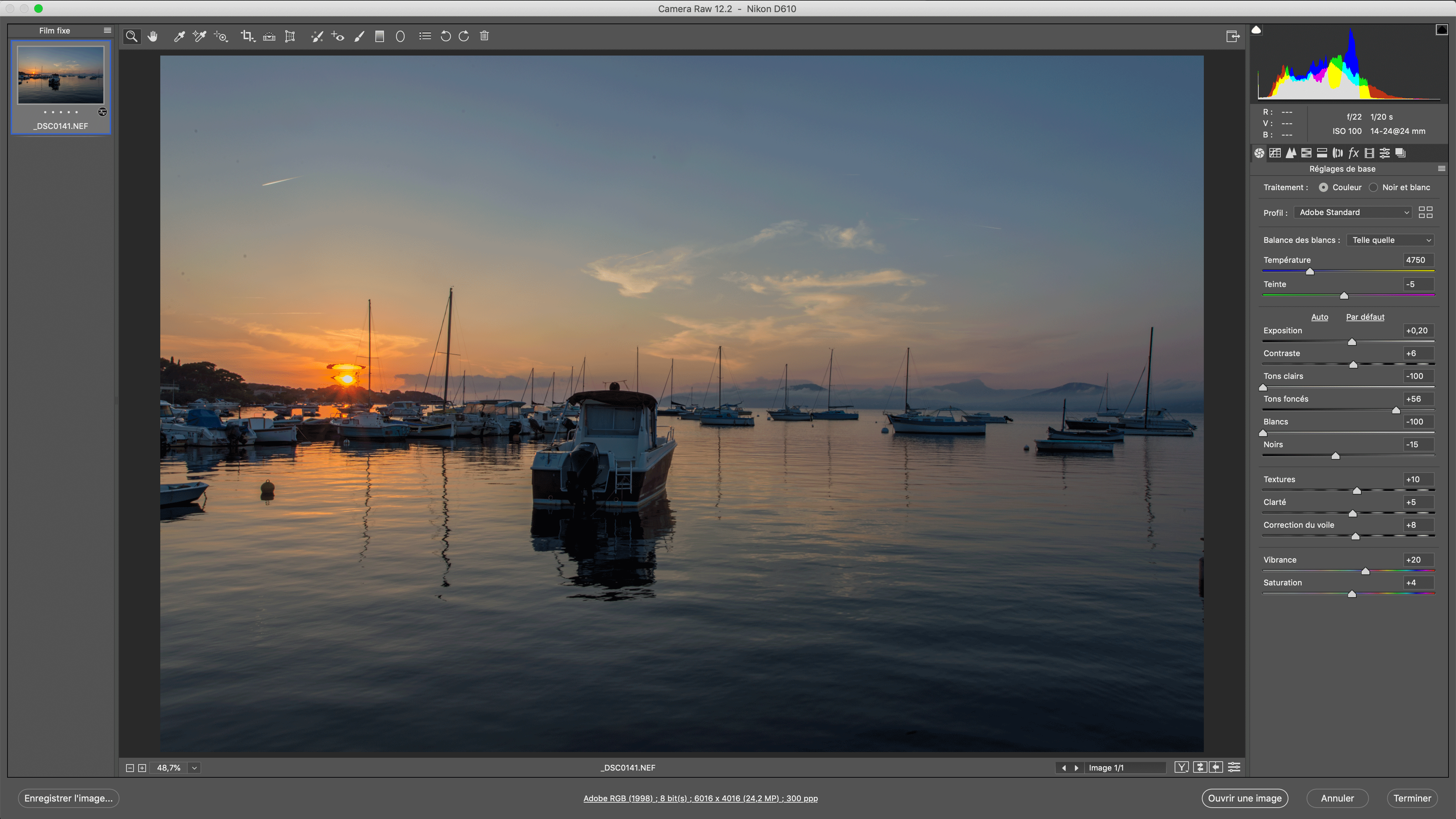Screen dimensions: 1456x819
Task: Open Balance des blancs Telle quelle dropdown
Action: point(1390,240)
